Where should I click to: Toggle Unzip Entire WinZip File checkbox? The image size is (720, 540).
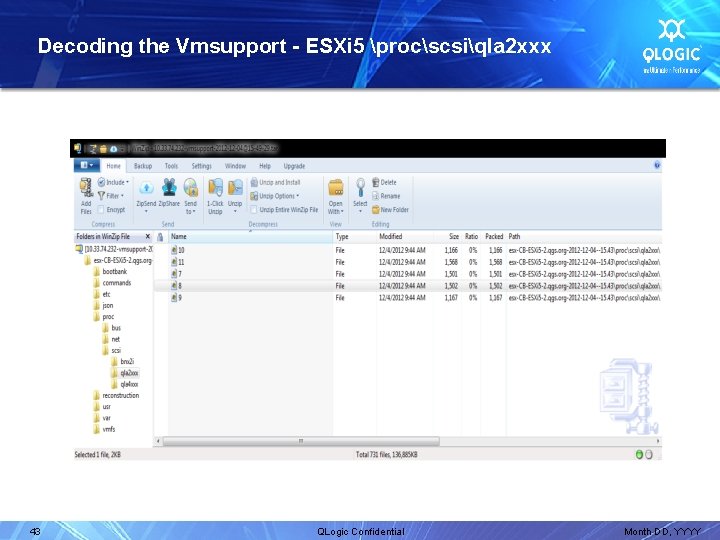click(x=253, y=210)
